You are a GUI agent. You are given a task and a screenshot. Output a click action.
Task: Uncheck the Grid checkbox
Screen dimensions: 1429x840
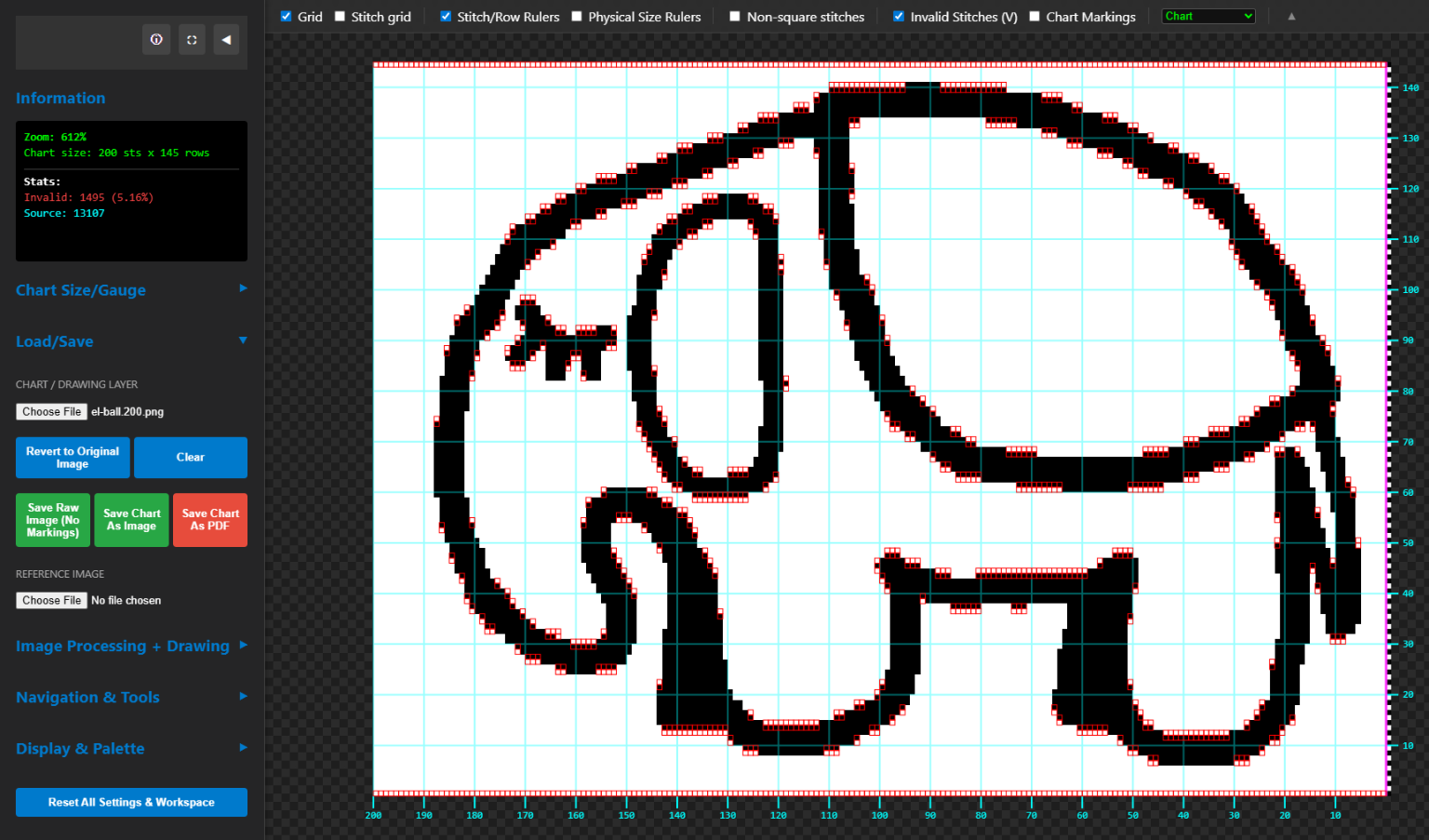point(287,16)
